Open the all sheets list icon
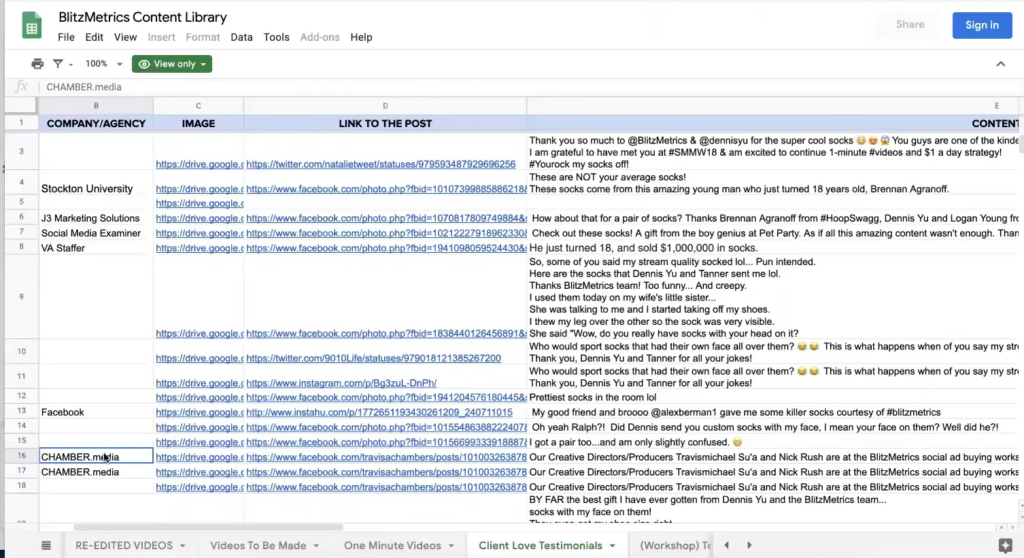This screenshot has height=558, width=1024. [46, 545]
